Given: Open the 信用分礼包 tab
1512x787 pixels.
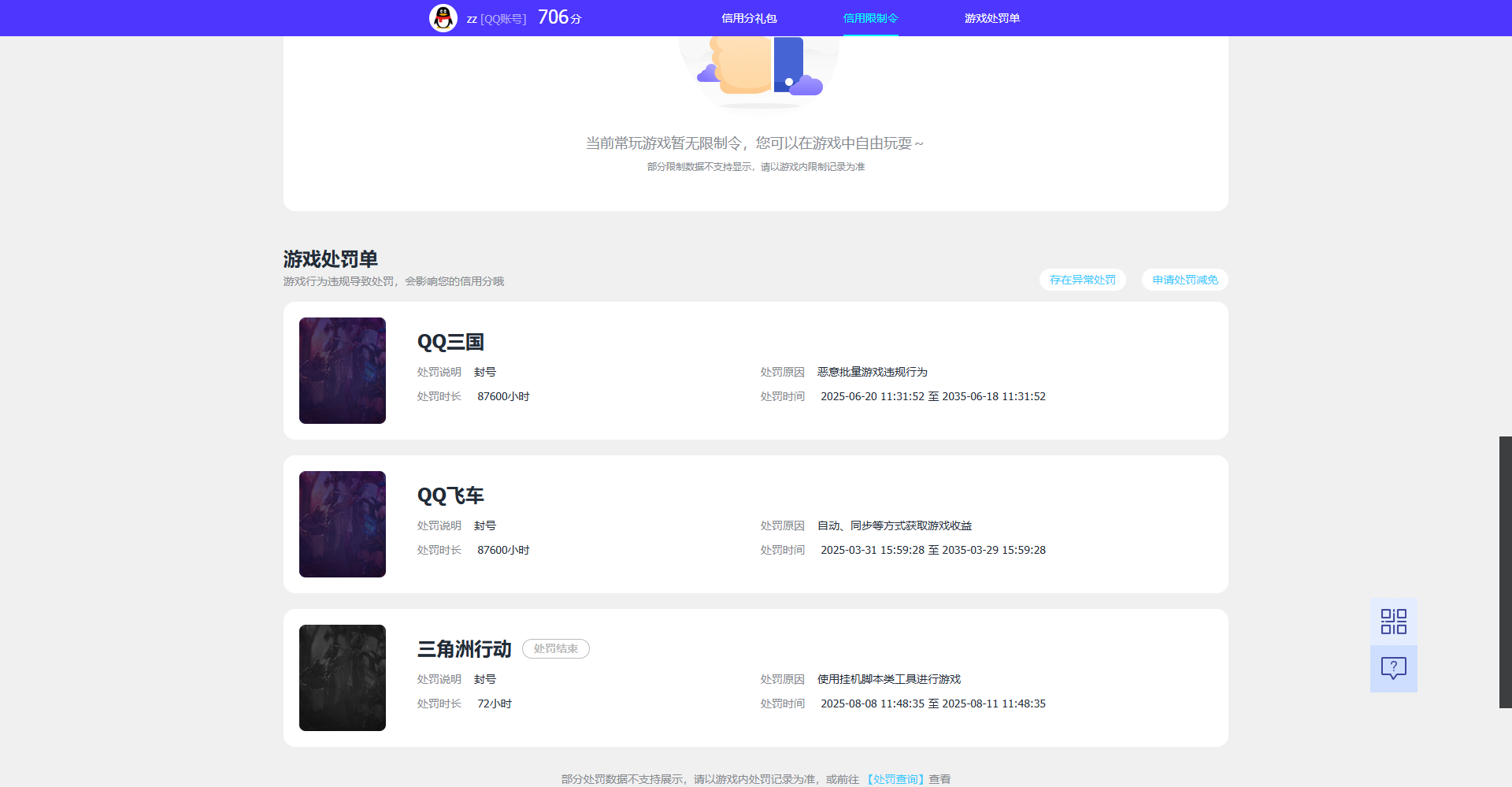Looking at the screenshot, I should coord(749,18).
